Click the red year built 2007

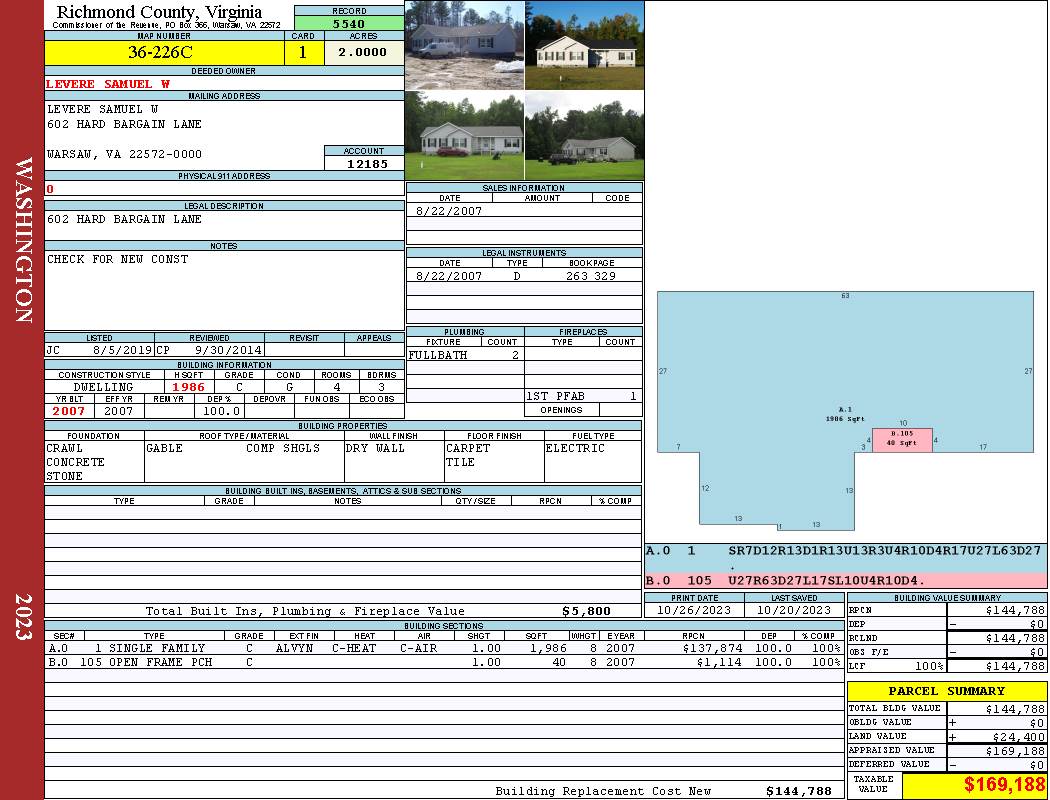click(69, 411)
